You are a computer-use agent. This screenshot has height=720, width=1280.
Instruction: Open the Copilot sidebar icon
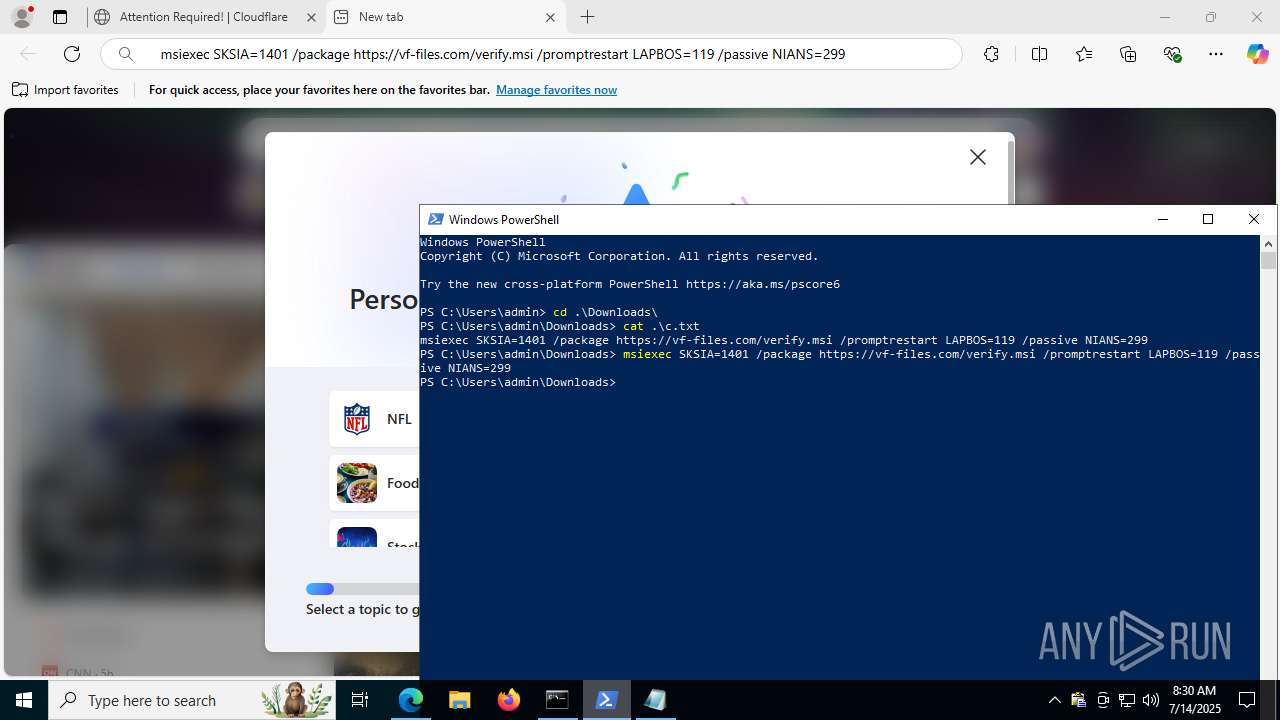[1257, 54]
